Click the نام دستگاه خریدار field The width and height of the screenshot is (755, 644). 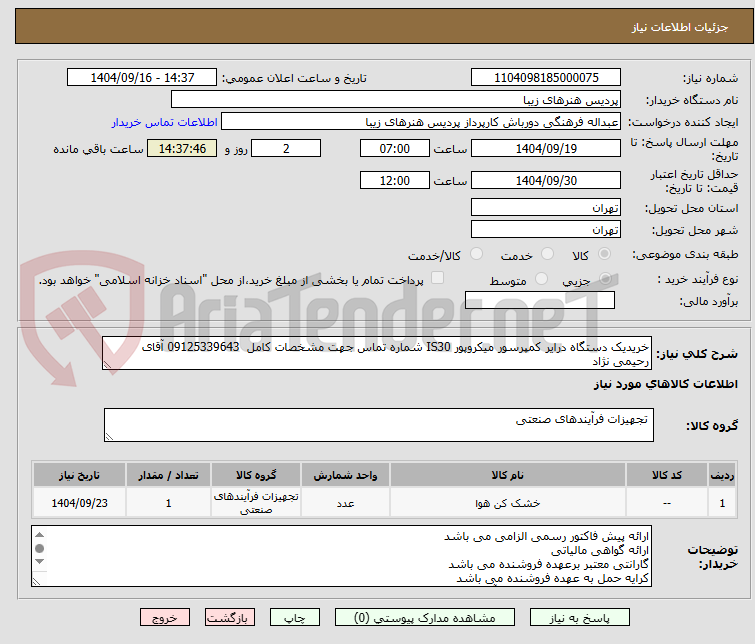[x=396, y=100]
